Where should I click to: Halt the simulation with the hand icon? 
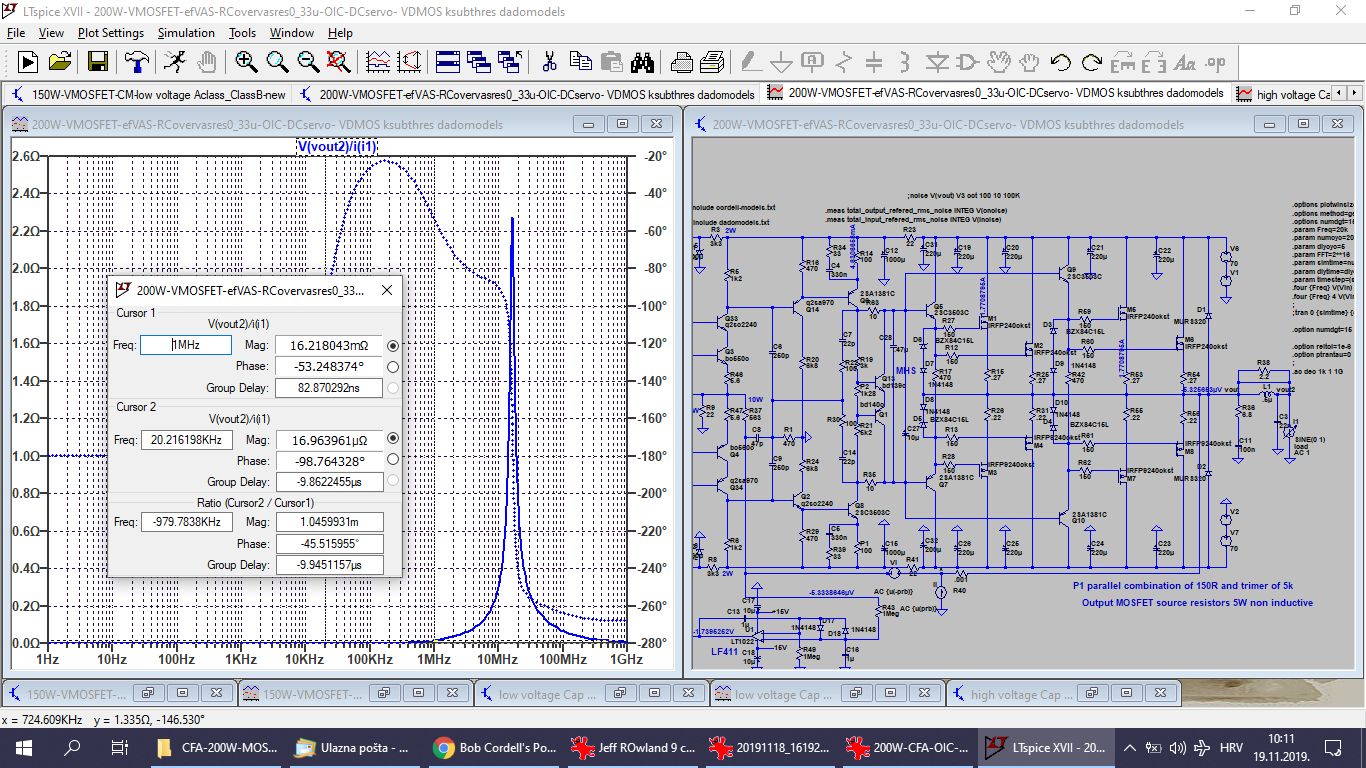(x=206, y=62)
